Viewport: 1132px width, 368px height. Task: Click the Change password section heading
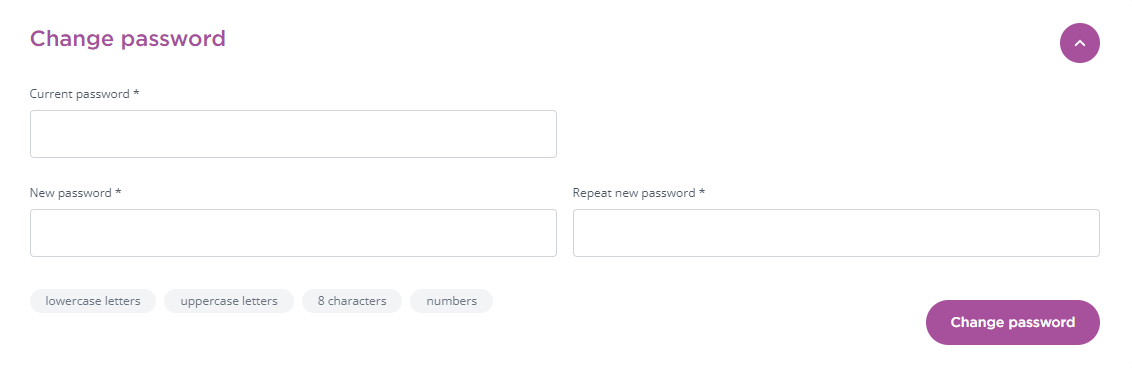(x=128, y=38)
